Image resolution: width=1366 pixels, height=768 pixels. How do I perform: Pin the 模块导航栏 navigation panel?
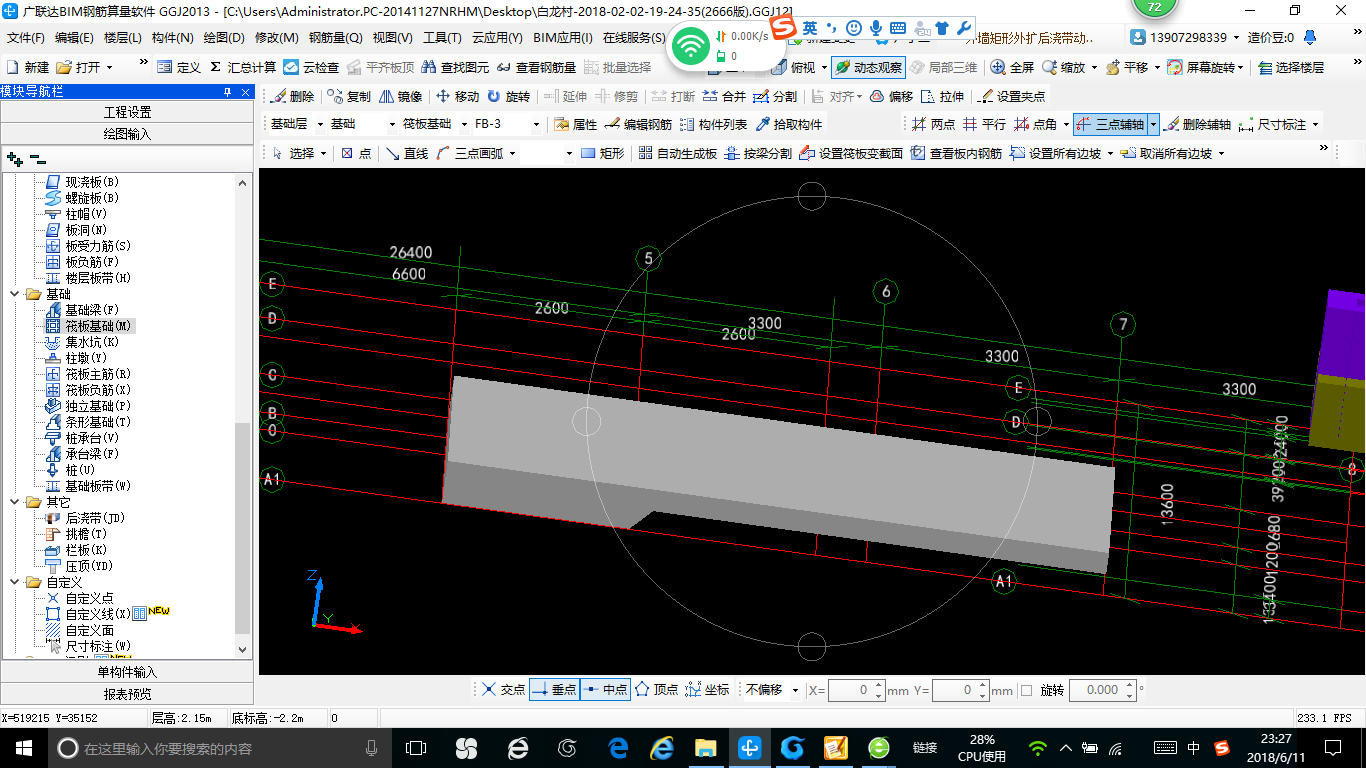227,91
